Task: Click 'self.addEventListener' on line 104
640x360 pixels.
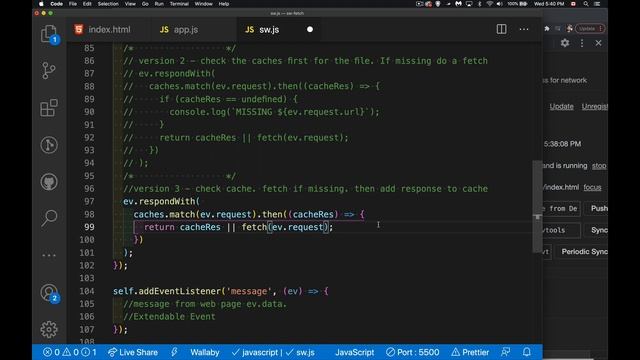Action: click(x=167, y=291)
